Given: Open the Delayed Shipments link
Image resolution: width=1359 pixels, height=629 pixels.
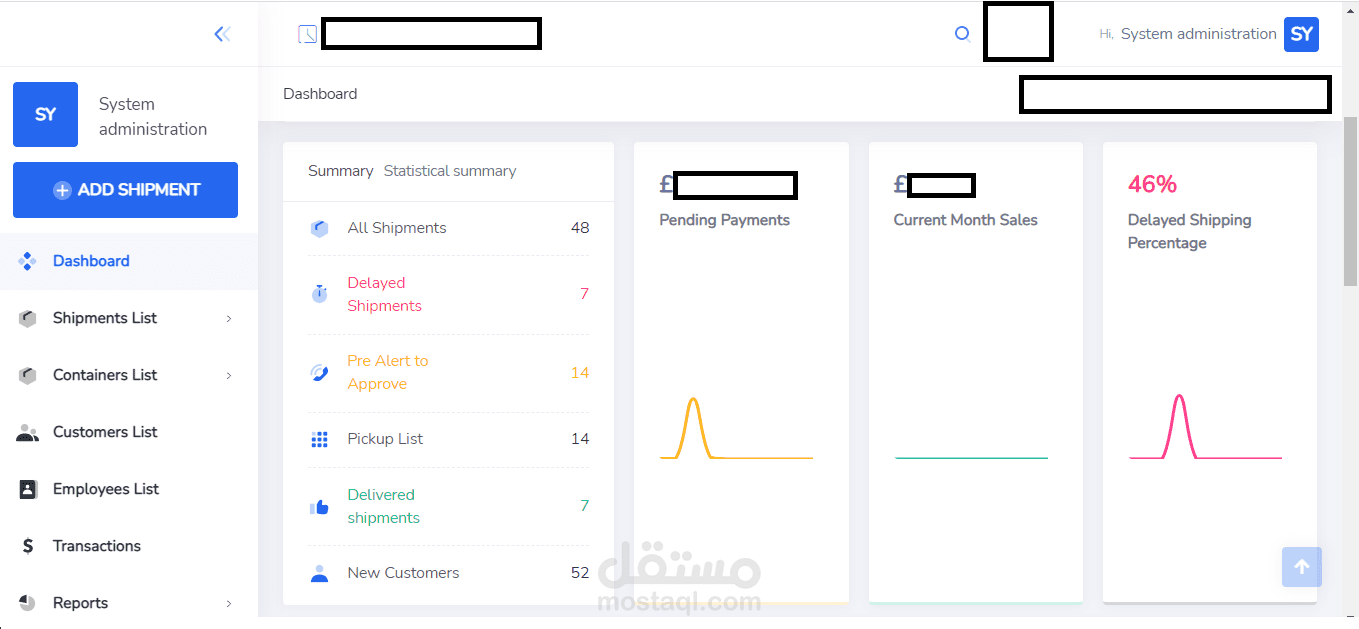Looking at the screenshot, I should tap(384, 294).
